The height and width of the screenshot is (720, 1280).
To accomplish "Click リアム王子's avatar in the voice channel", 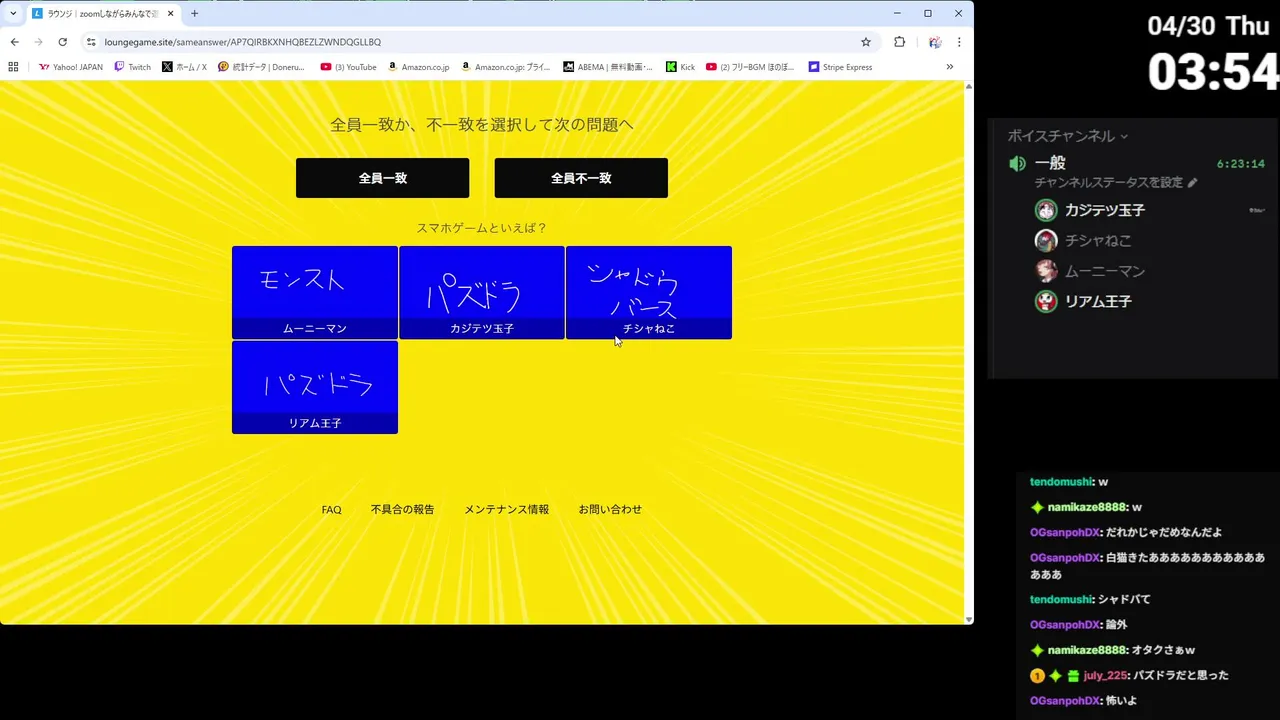I will coord(1046,302).
